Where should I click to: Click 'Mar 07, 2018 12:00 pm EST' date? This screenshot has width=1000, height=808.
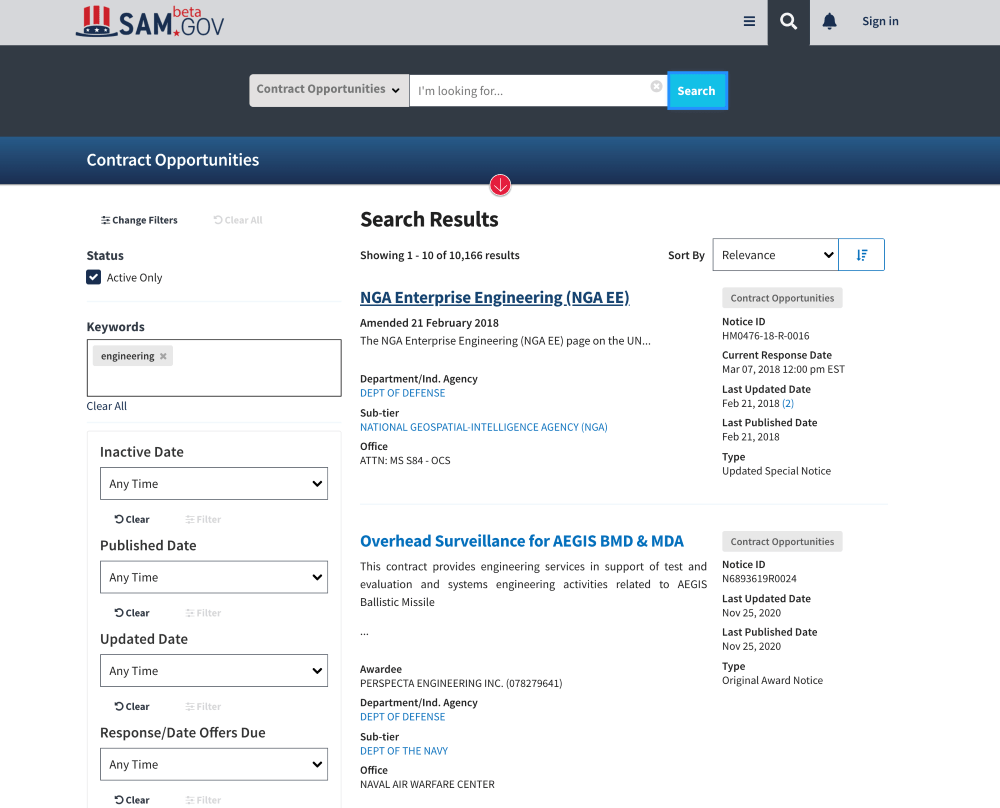(x=783, y=369)
